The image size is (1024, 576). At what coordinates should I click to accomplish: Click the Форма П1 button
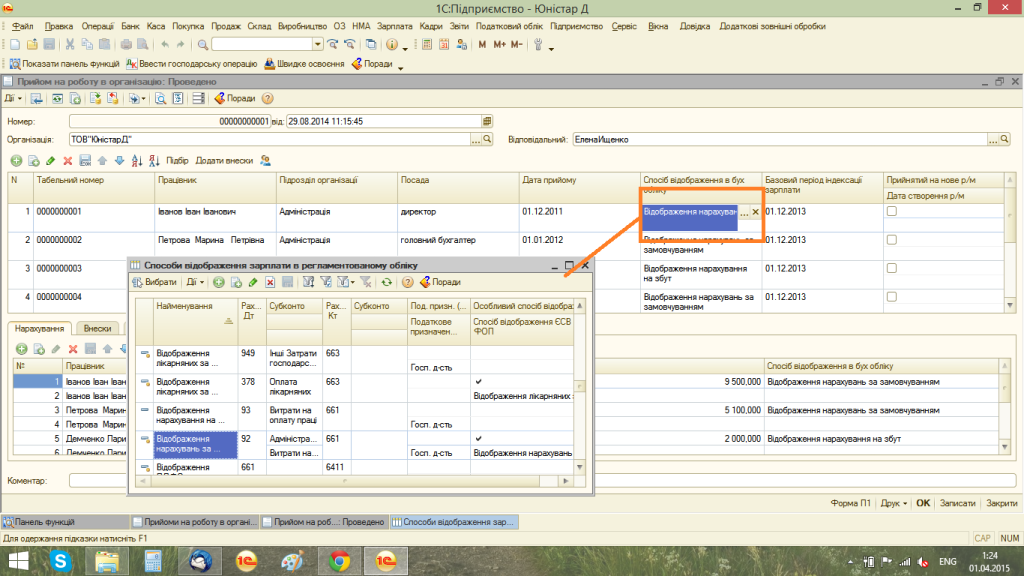pos(850,504)
